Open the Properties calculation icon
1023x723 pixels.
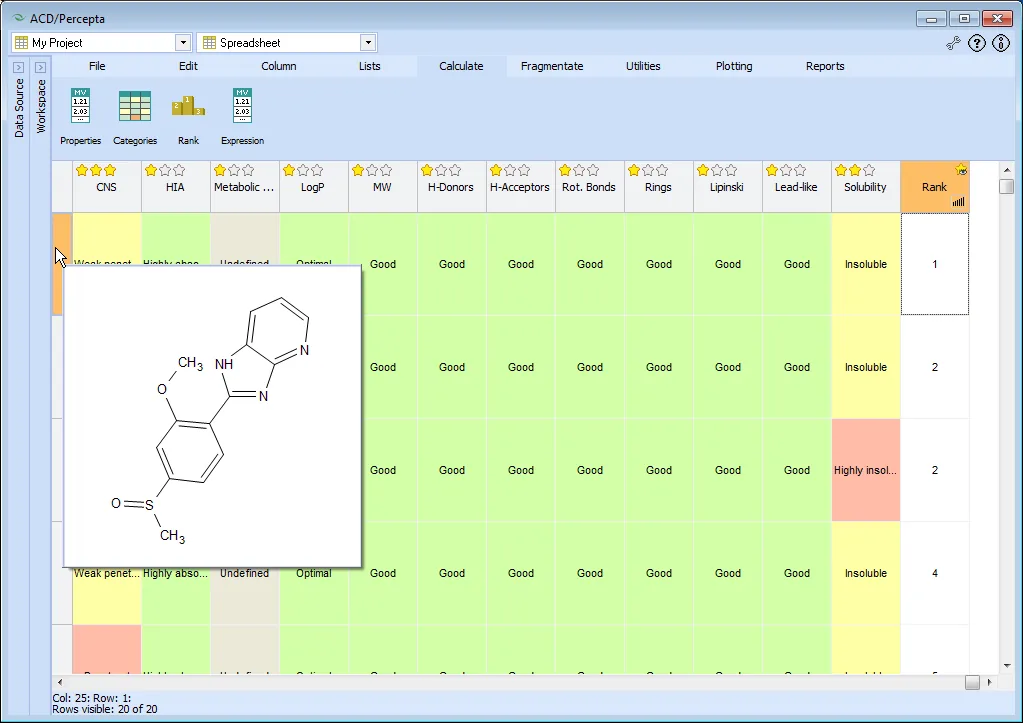pos(80,106)
